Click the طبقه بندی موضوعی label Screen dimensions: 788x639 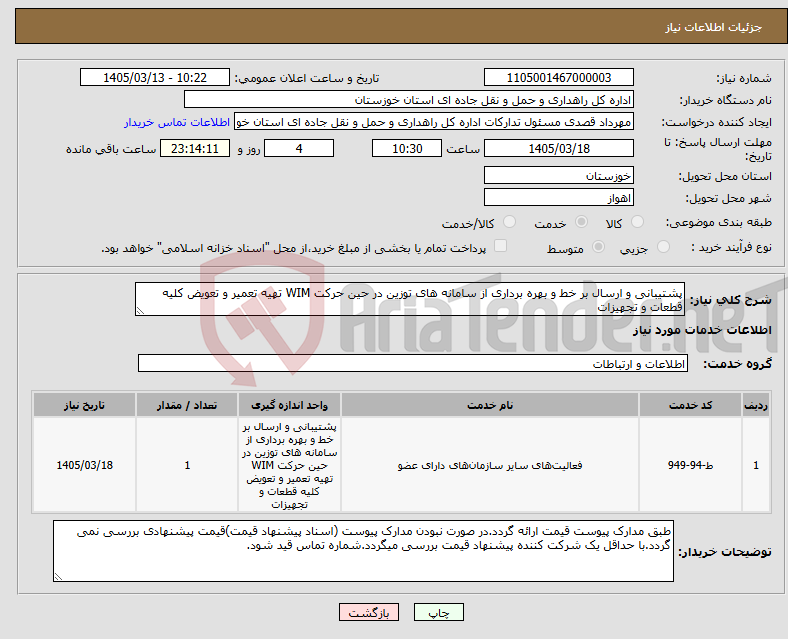coord(719,222)
